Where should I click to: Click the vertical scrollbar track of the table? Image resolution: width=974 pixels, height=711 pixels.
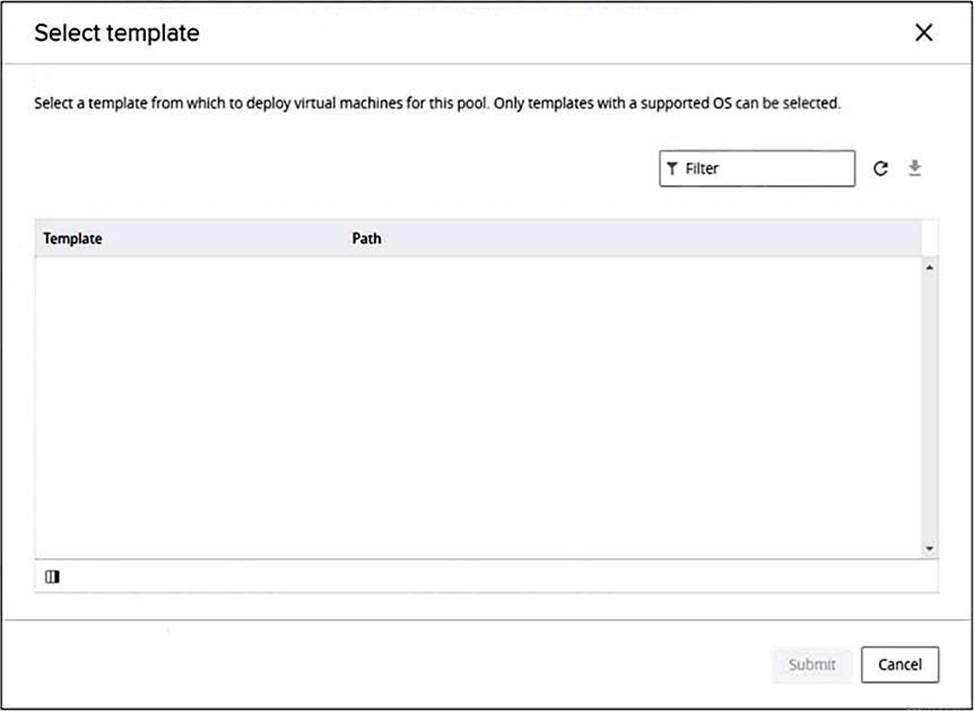point(930,400)
